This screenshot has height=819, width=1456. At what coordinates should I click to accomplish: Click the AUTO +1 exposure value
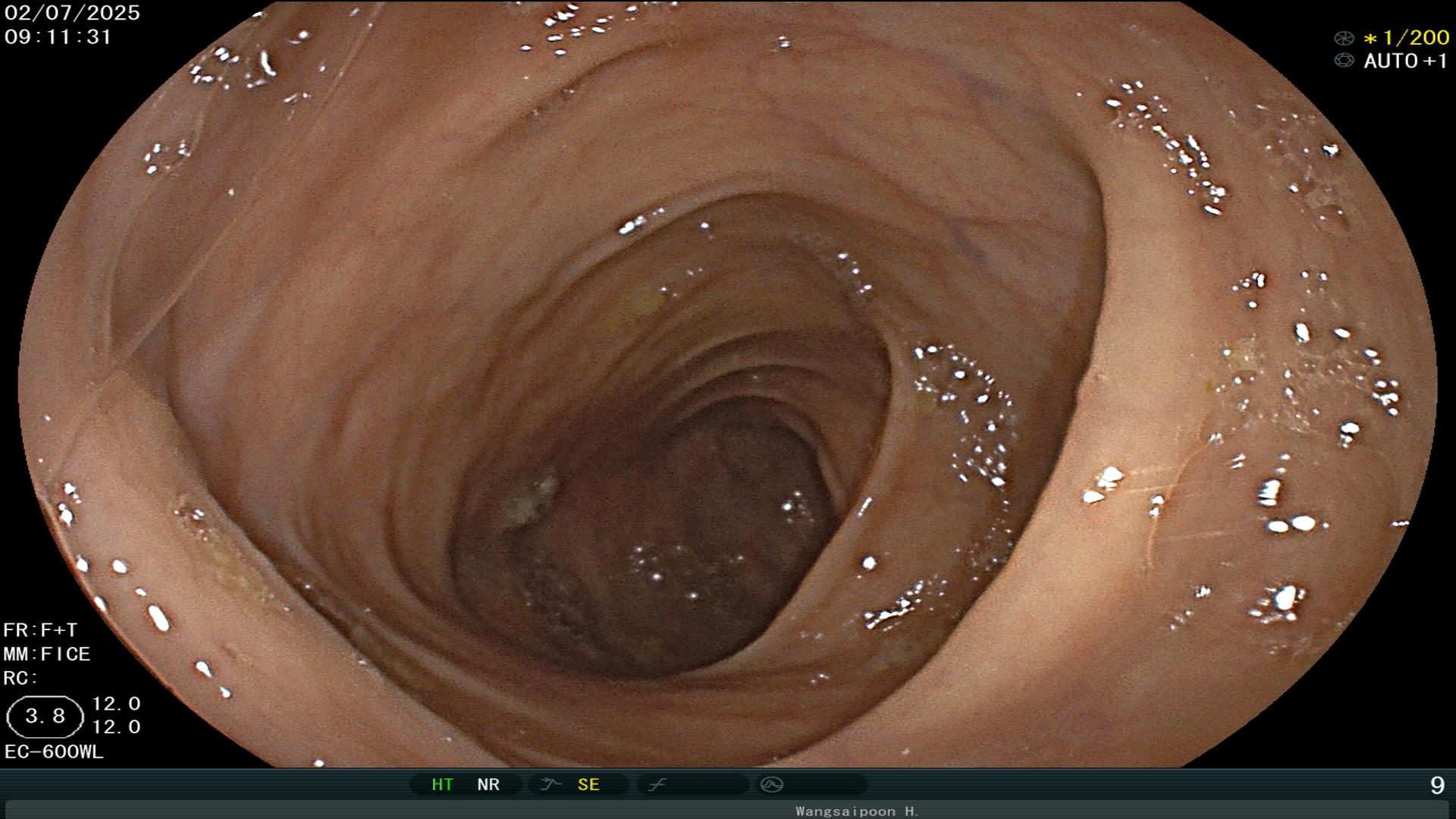1406,61
